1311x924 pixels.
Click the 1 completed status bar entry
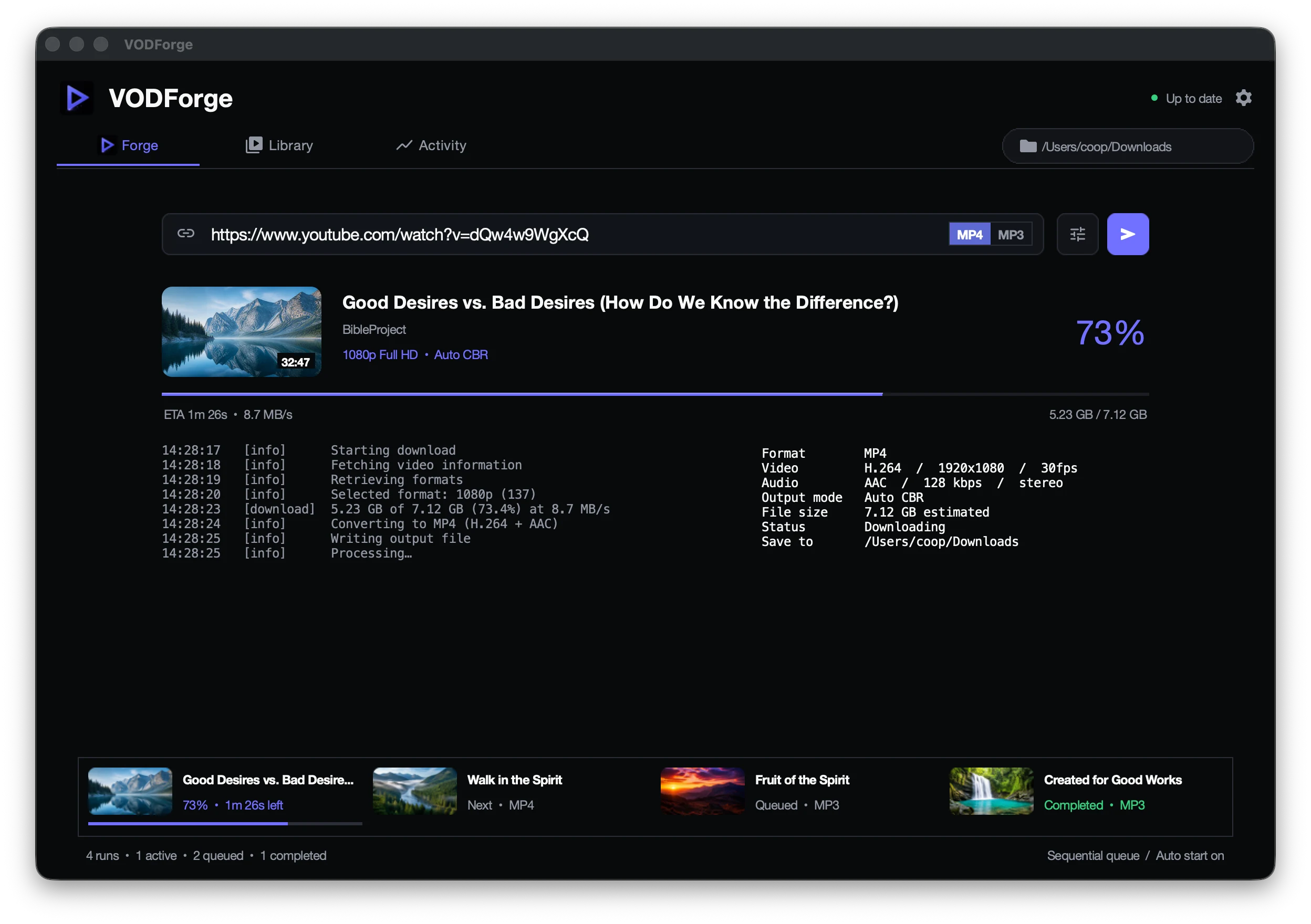pyautogui.click(x=294, y=856)
